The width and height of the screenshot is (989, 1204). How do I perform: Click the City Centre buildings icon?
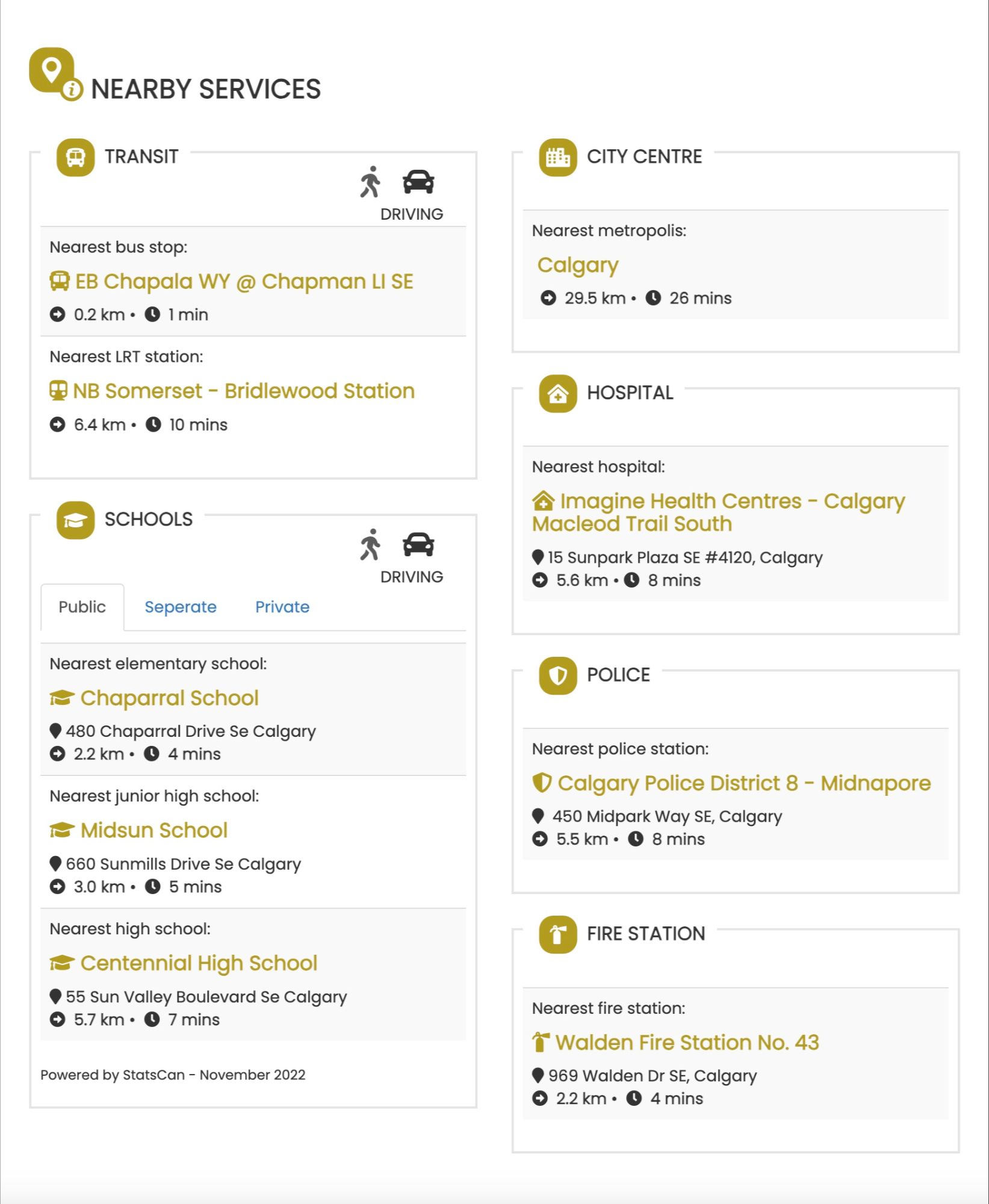tap(558, 158)
